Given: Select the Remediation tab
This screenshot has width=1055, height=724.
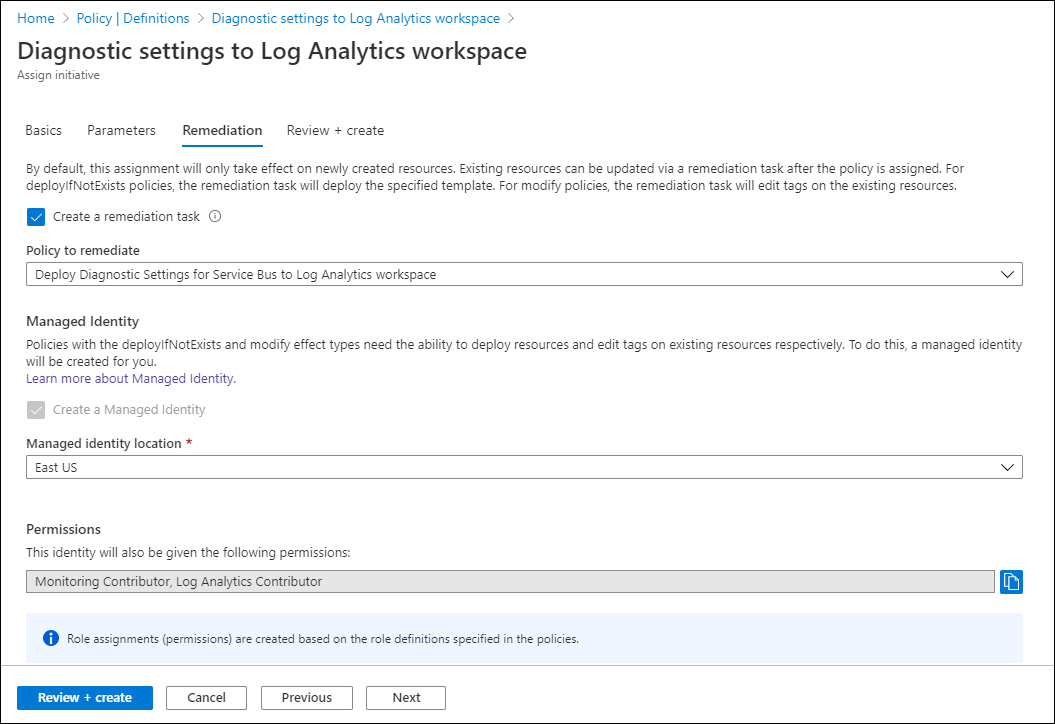Looking at the screenshot, I should [x=222, y=130].
